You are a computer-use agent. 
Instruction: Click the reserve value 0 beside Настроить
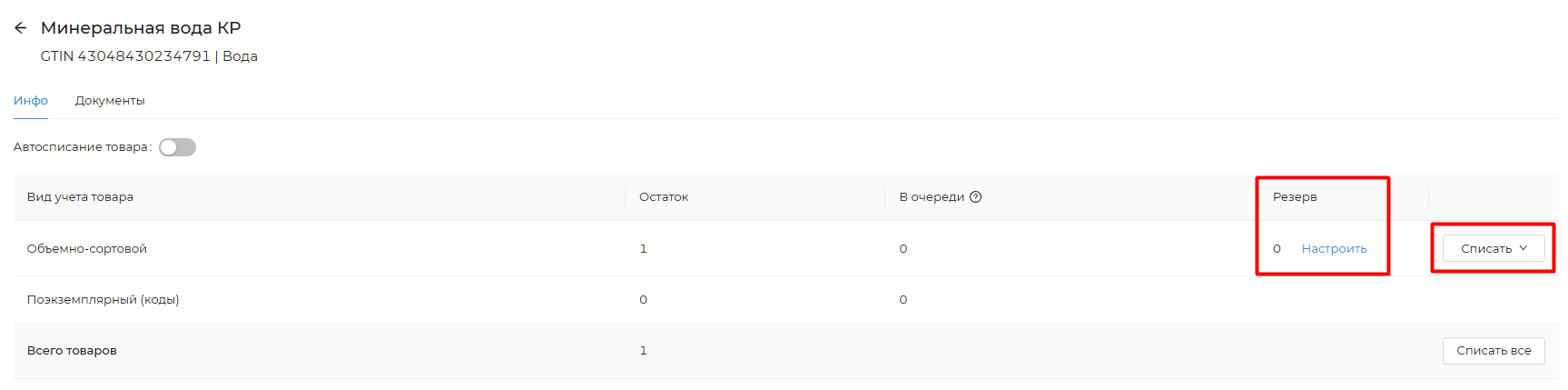coord(1277,248)
